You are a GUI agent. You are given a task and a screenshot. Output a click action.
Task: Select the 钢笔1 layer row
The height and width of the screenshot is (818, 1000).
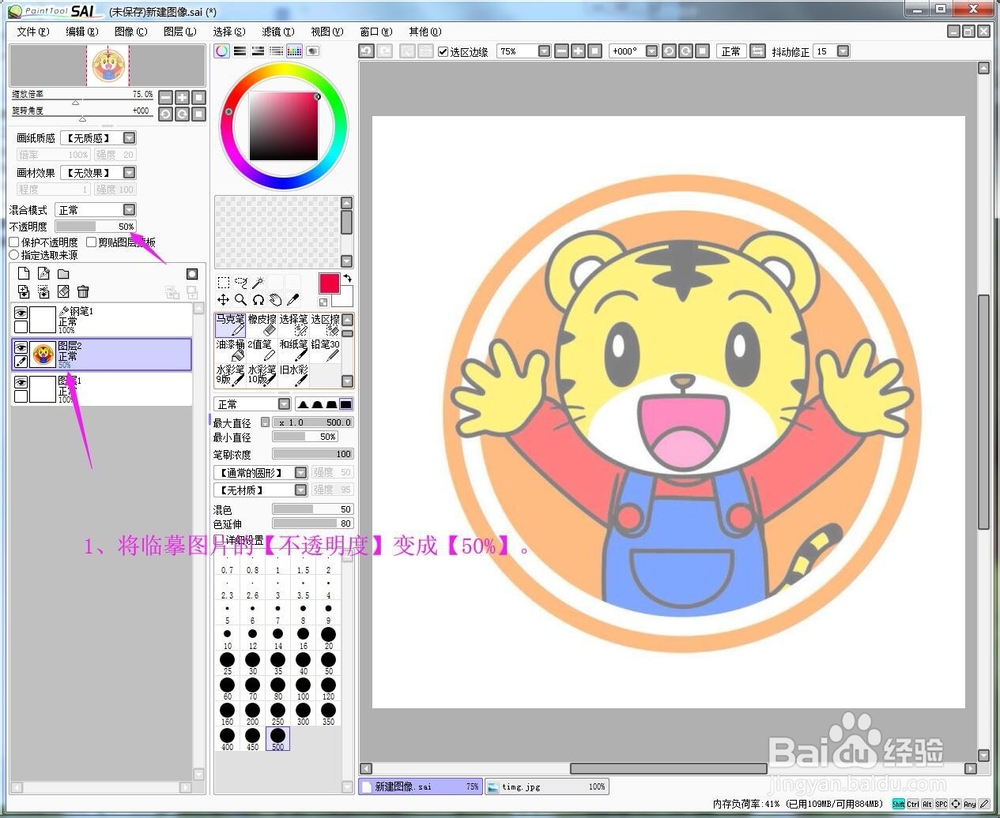click(x=101, y=319)
